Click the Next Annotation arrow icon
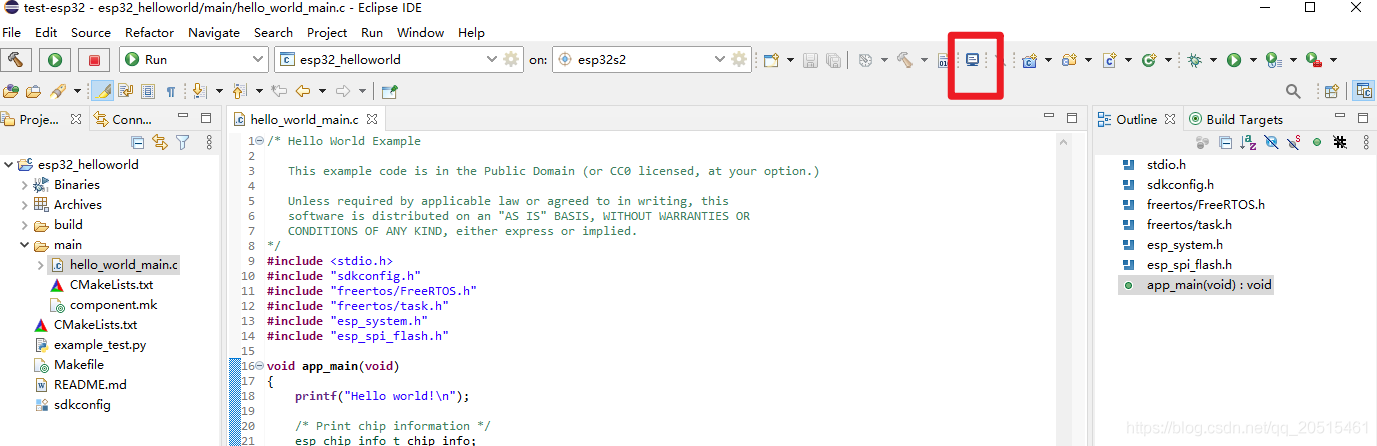 198,91
